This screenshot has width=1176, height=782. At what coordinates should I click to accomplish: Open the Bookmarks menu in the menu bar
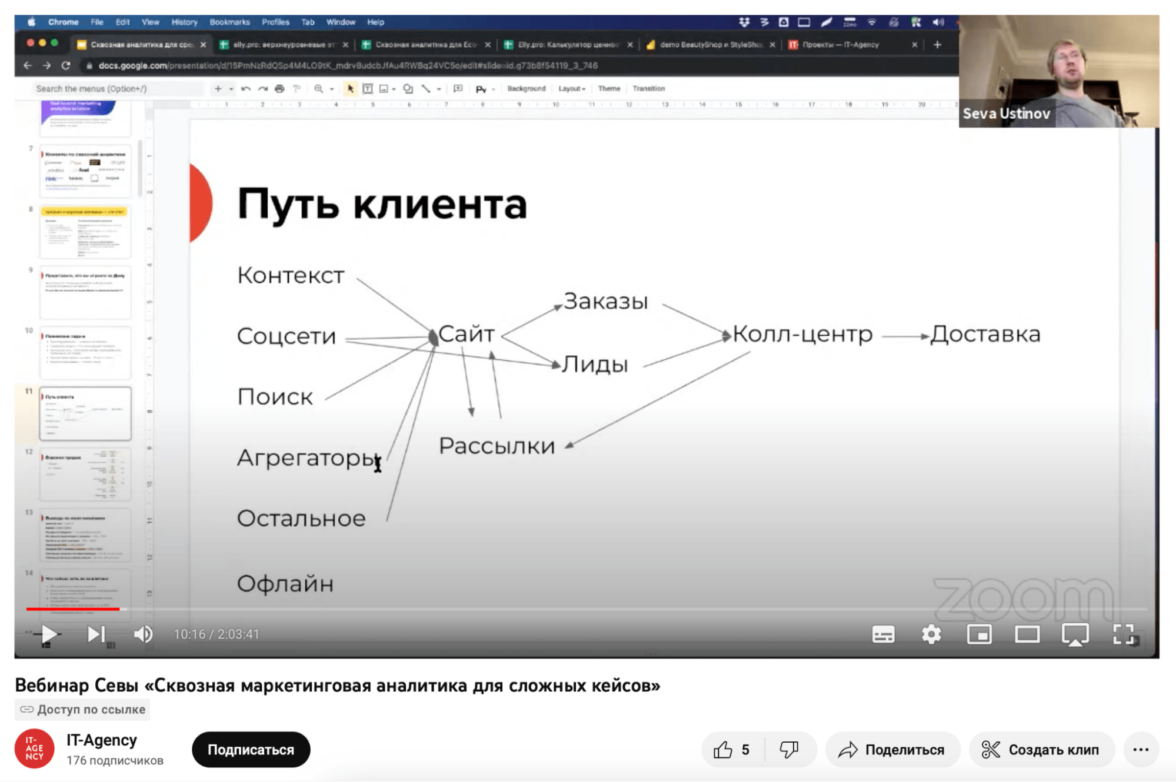point(230,22)
